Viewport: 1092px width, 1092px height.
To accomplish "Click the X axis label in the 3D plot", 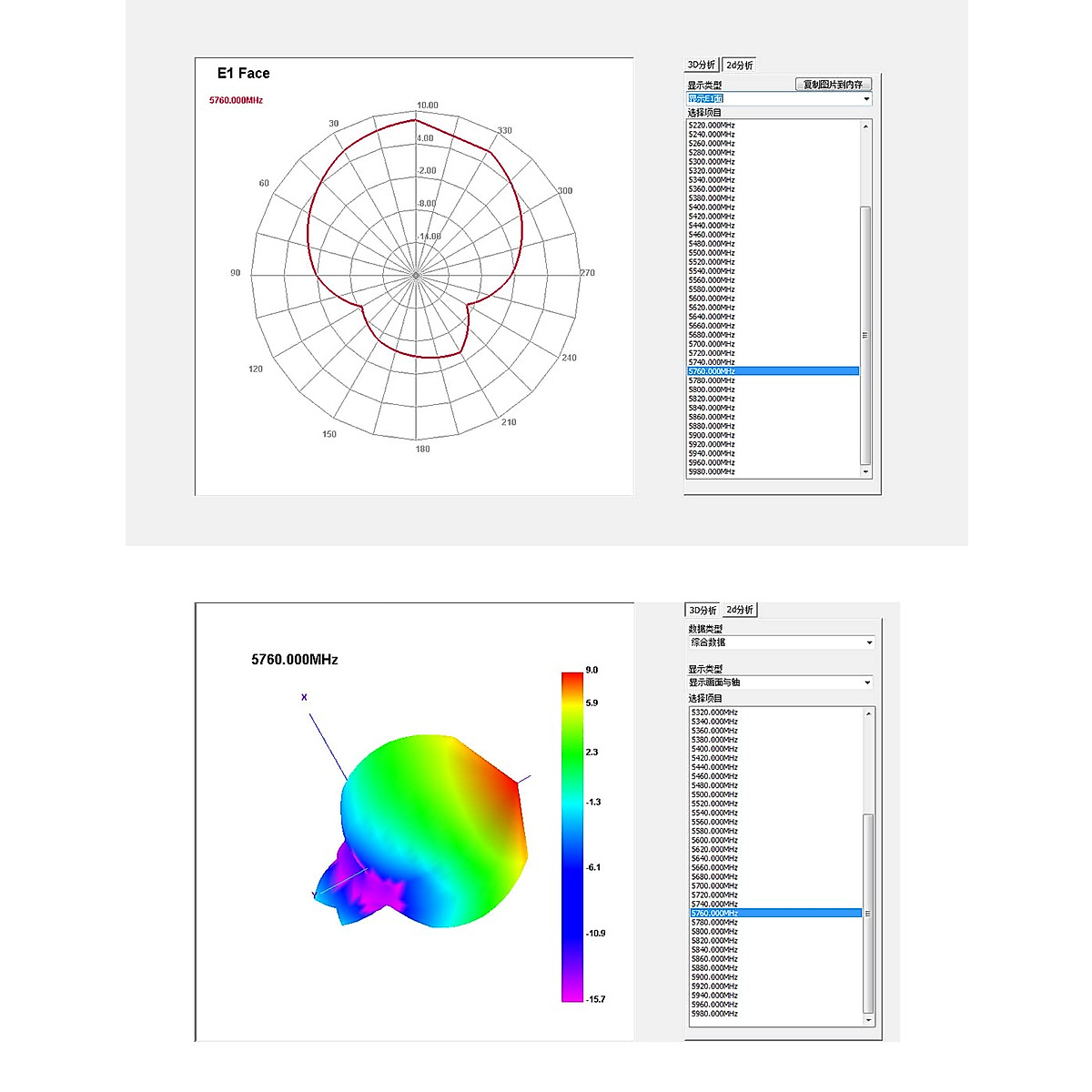I will point(304,697).
